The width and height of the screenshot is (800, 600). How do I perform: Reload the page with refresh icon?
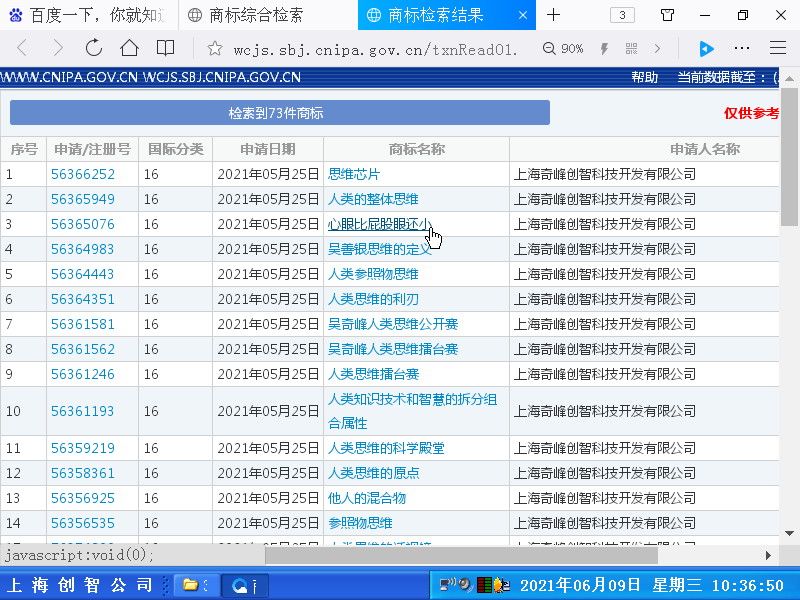(93, 48)
